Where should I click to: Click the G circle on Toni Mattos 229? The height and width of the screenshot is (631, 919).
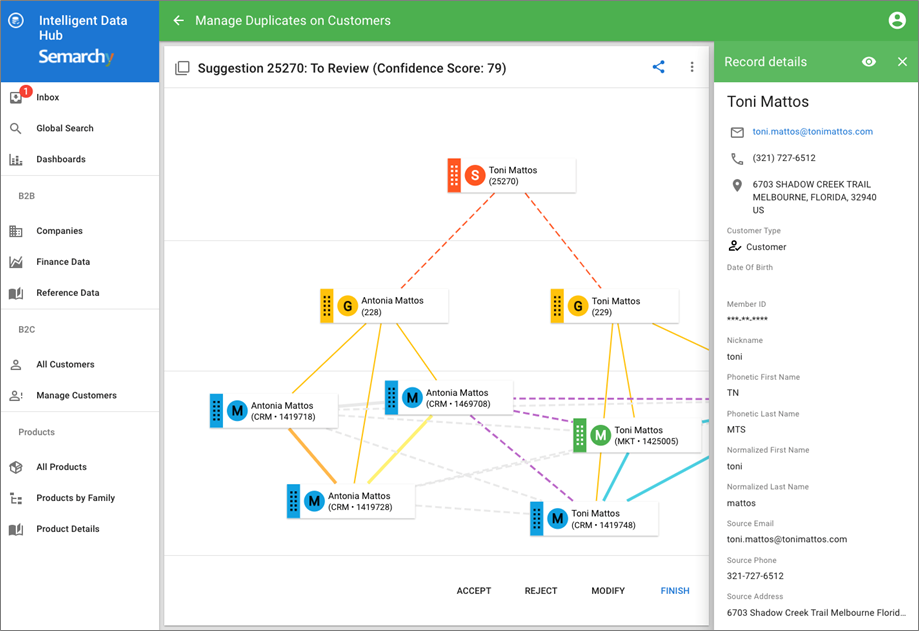pos(578,306)
